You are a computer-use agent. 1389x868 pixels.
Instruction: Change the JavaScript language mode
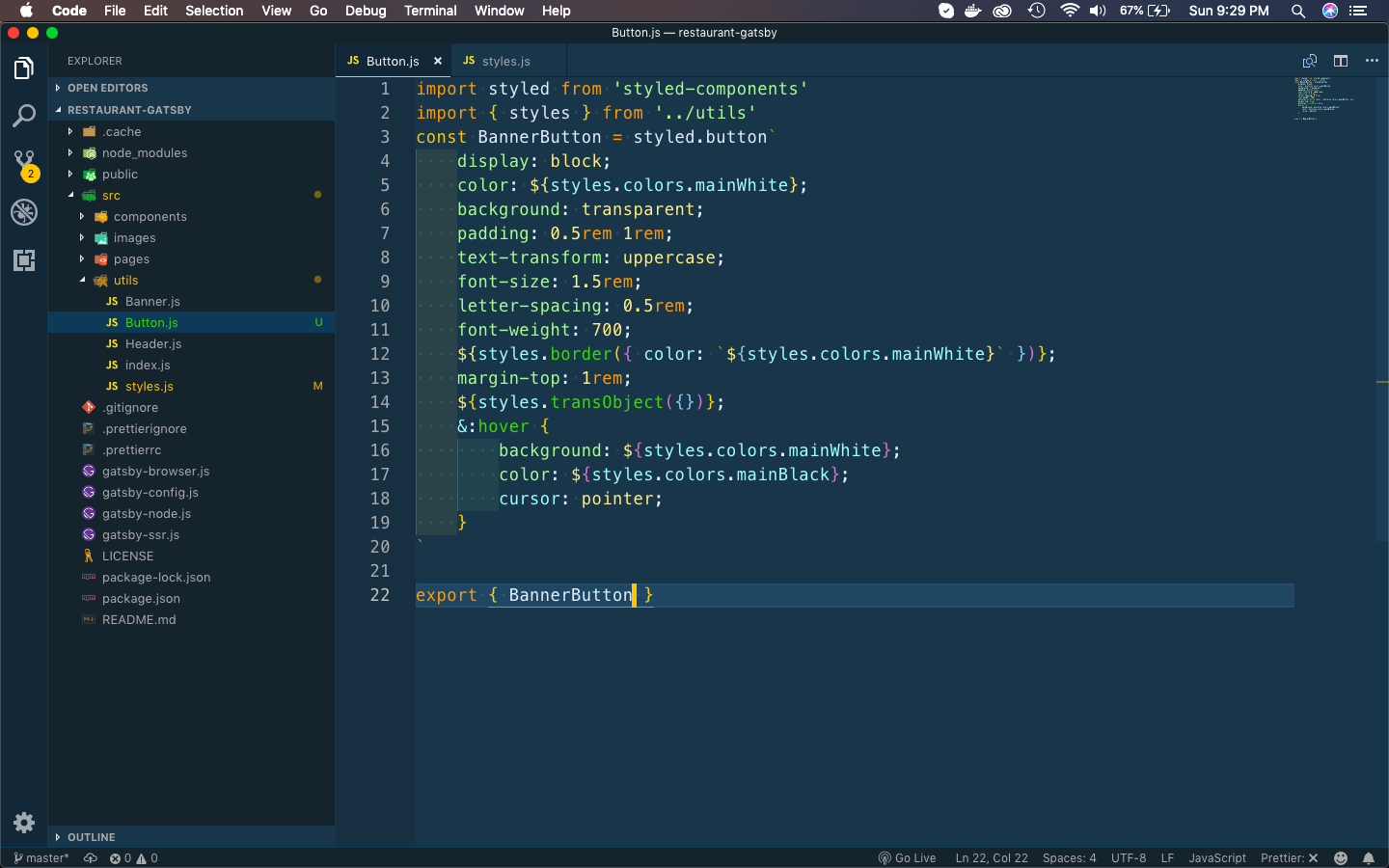coord(1217,858)
